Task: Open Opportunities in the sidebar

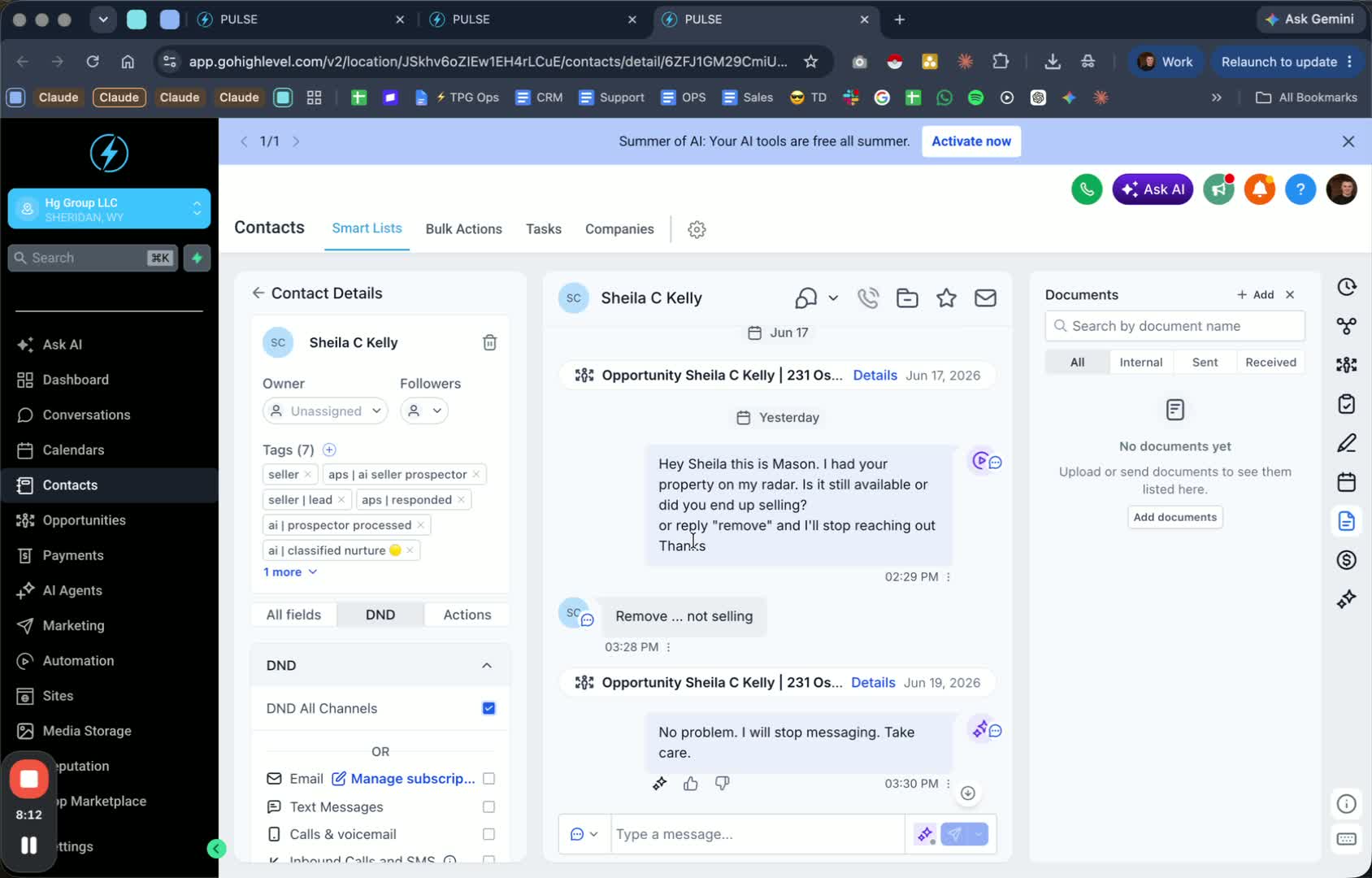Action: pos(85,520)
